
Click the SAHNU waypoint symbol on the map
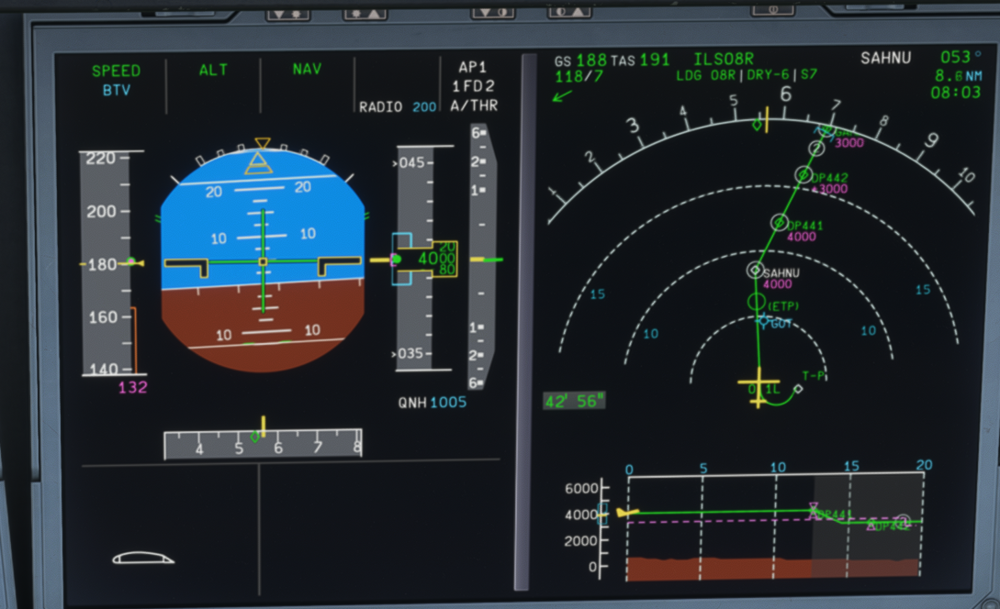[x=755, y=269]
